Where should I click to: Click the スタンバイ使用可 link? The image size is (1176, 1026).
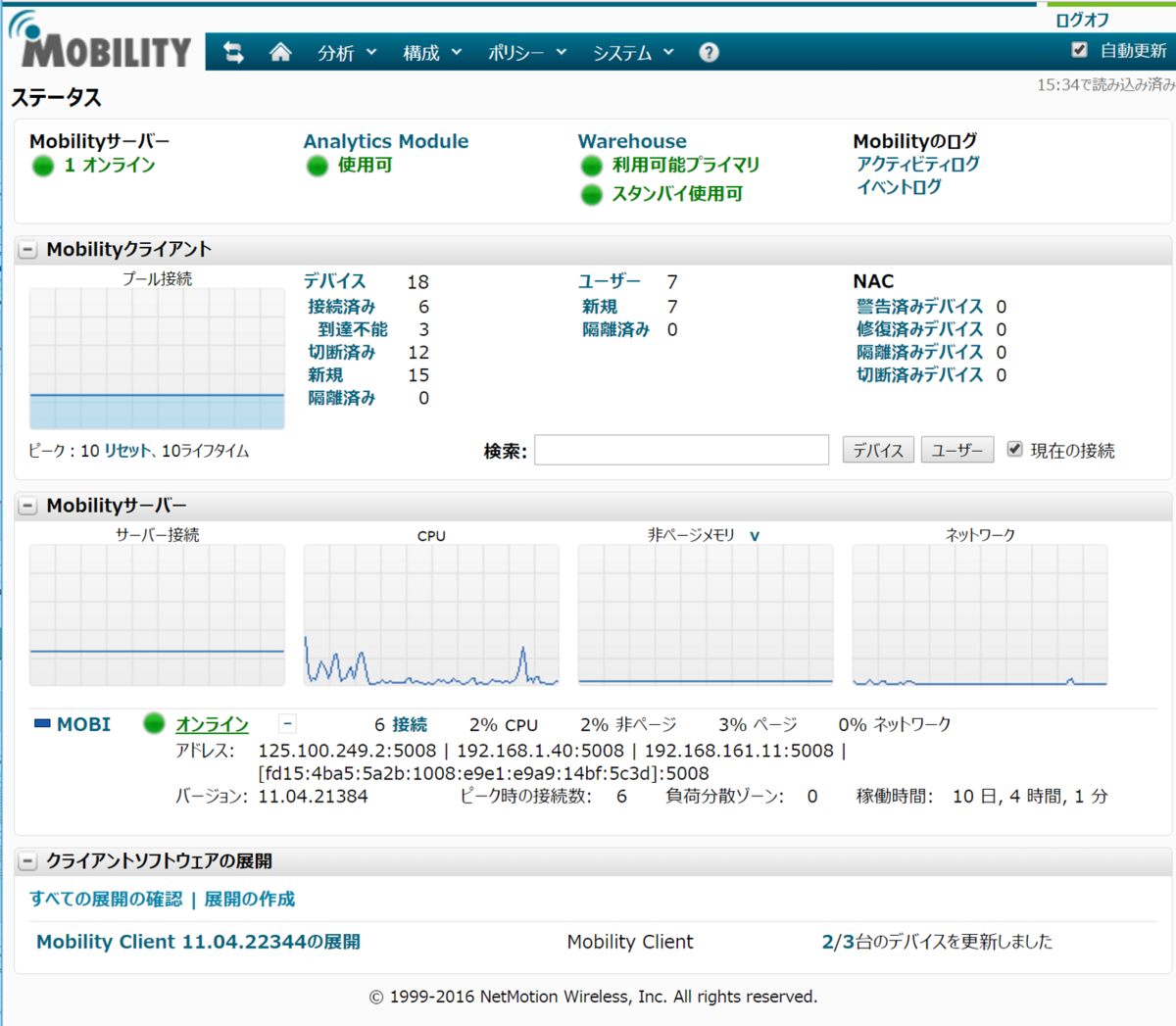coord(677,195)
